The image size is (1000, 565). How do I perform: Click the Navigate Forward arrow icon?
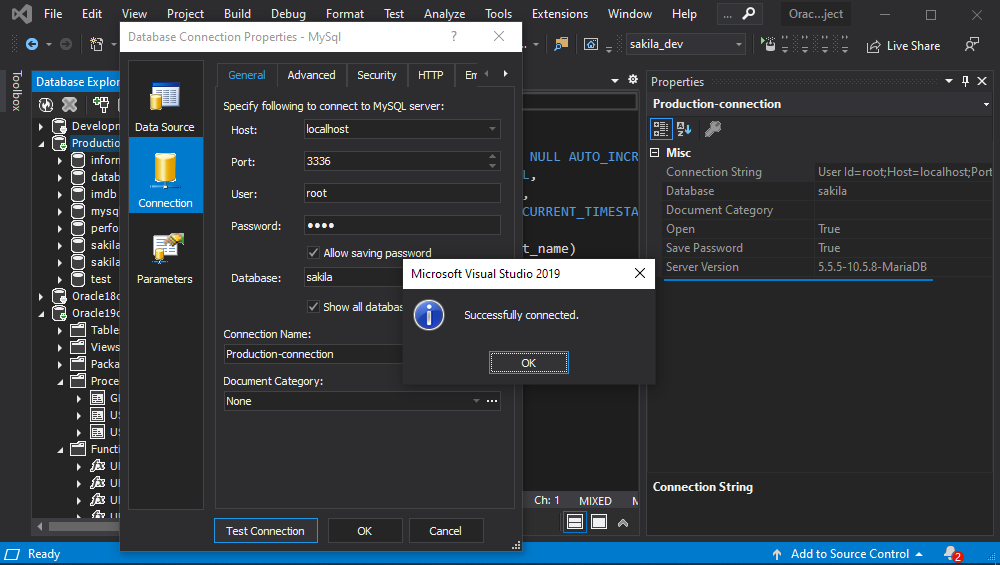coord(66,44)
